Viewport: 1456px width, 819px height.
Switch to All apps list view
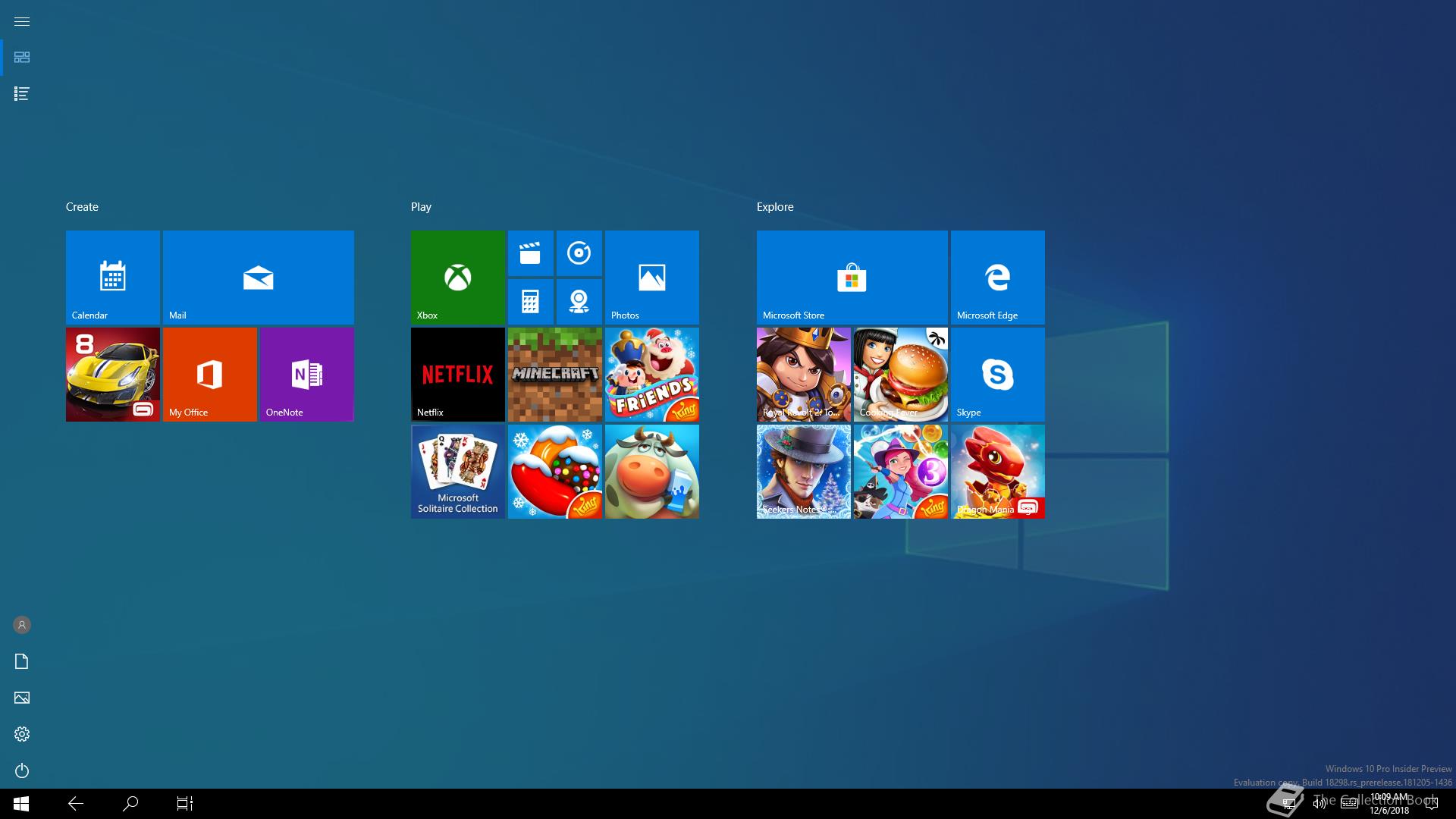pos(22,94)
